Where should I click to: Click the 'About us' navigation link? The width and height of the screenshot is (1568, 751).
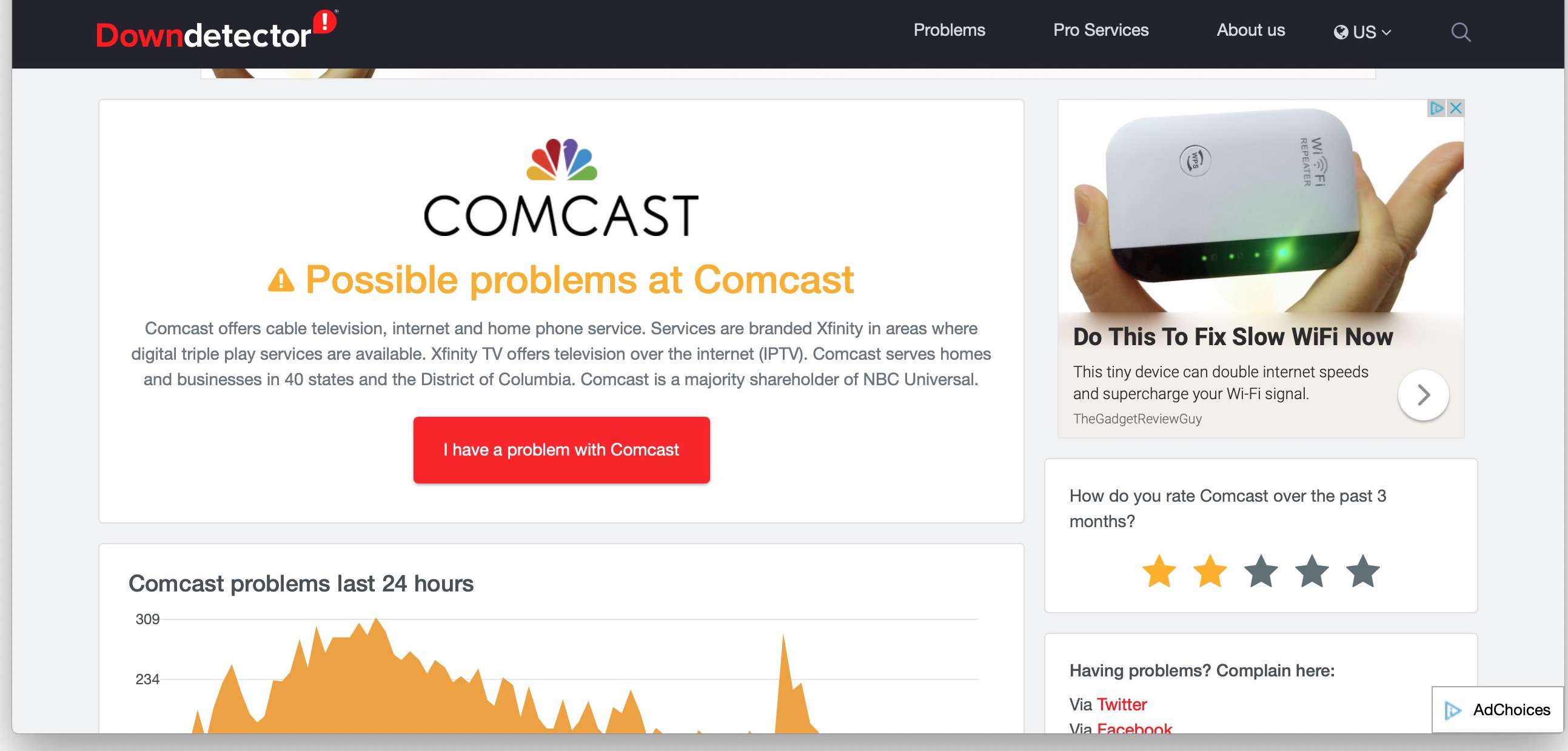(1250, 30)
